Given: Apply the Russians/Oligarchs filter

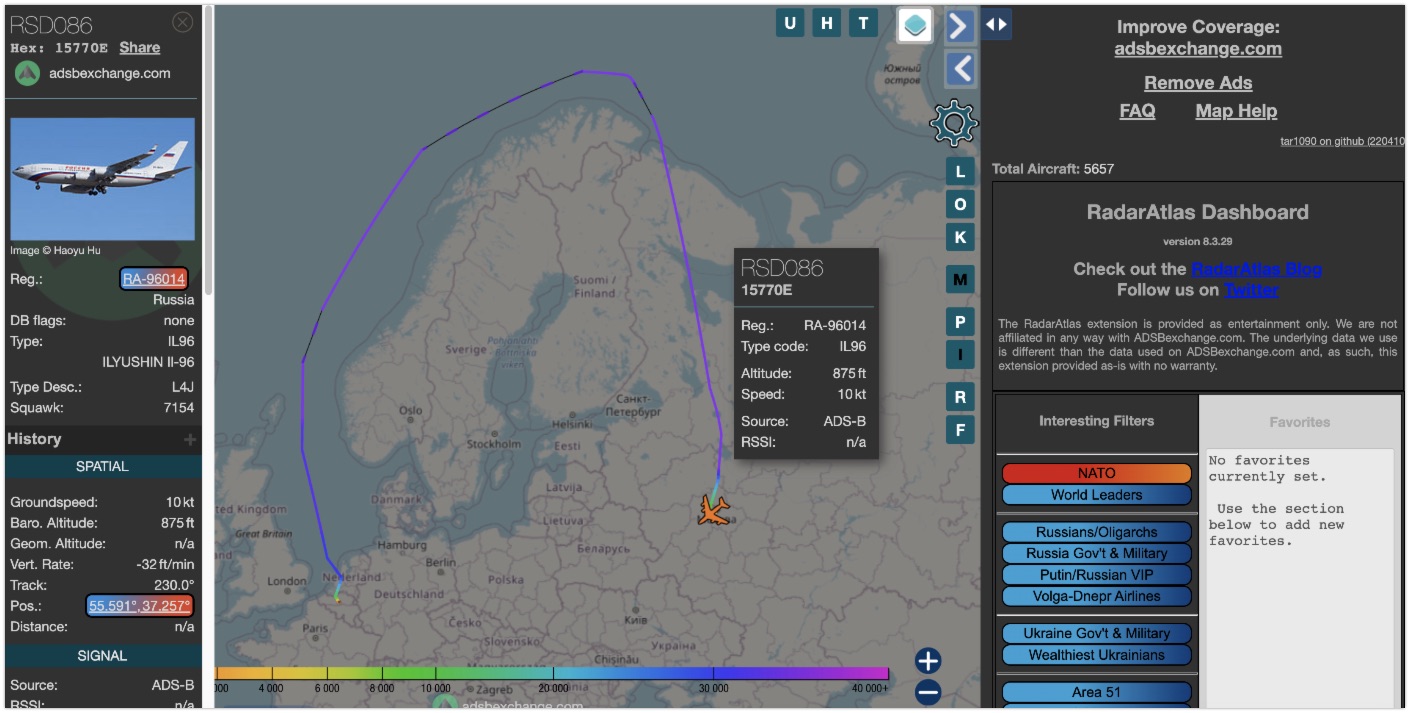Looking at the screenshot, I should click(x=1097, y=532).
